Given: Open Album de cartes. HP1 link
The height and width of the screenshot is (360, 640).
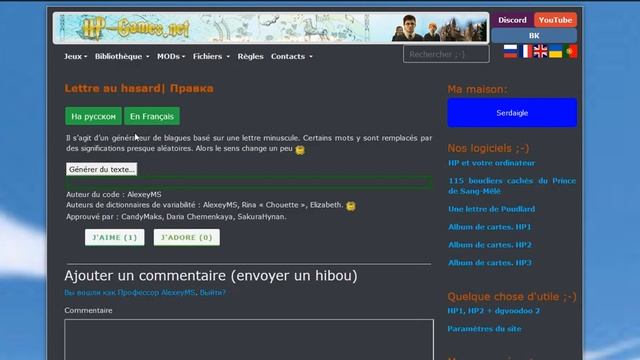Looking at the screenshot, I should coord(490,227).
